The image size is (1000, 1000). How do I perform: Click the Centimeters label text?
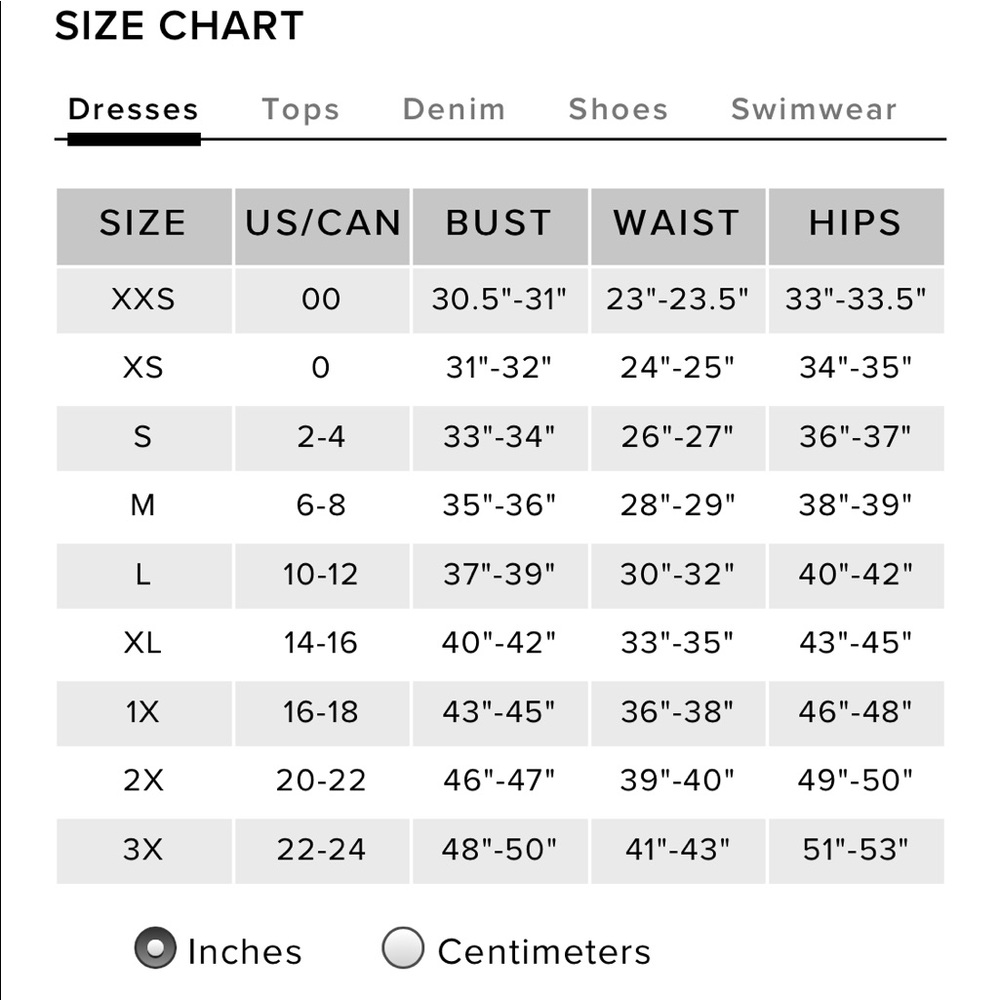tap(543, 952)
